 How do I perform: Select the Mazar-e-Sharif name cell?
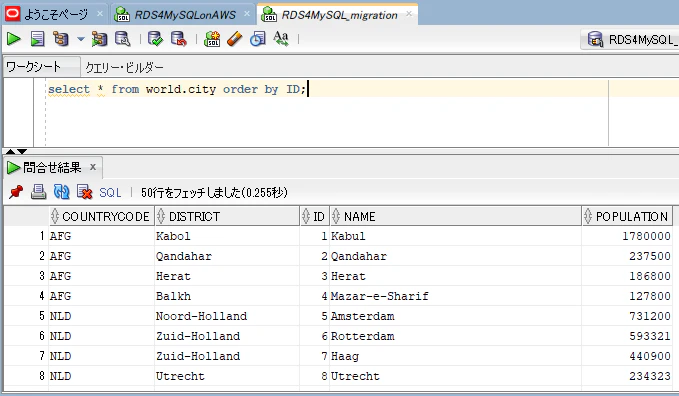(x=456, y=296)
